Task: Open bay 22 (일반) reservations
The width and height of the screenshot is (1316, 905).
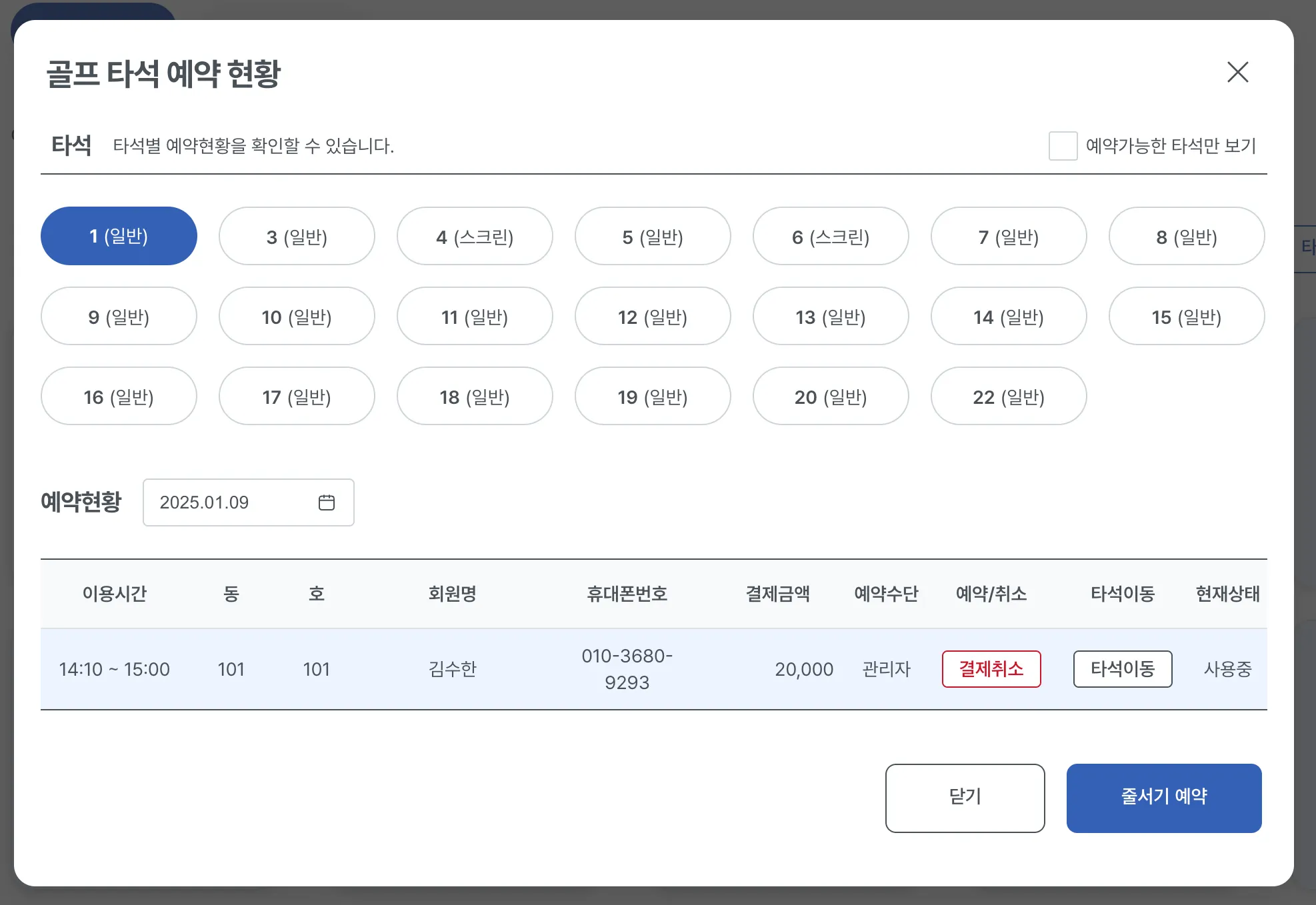Action: (x=1008, y=397)
